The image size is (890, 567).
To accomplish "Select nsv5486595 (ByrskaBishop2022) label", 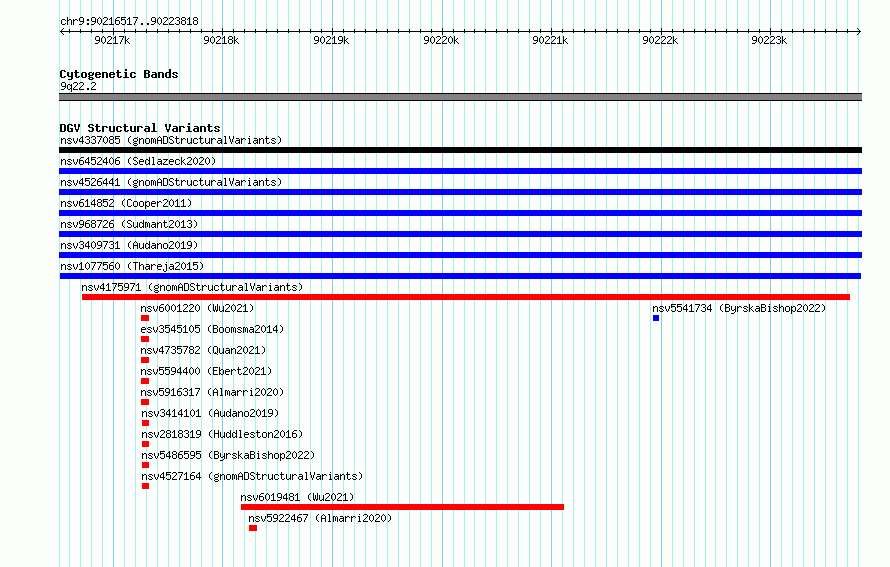I will pos(228,455).
